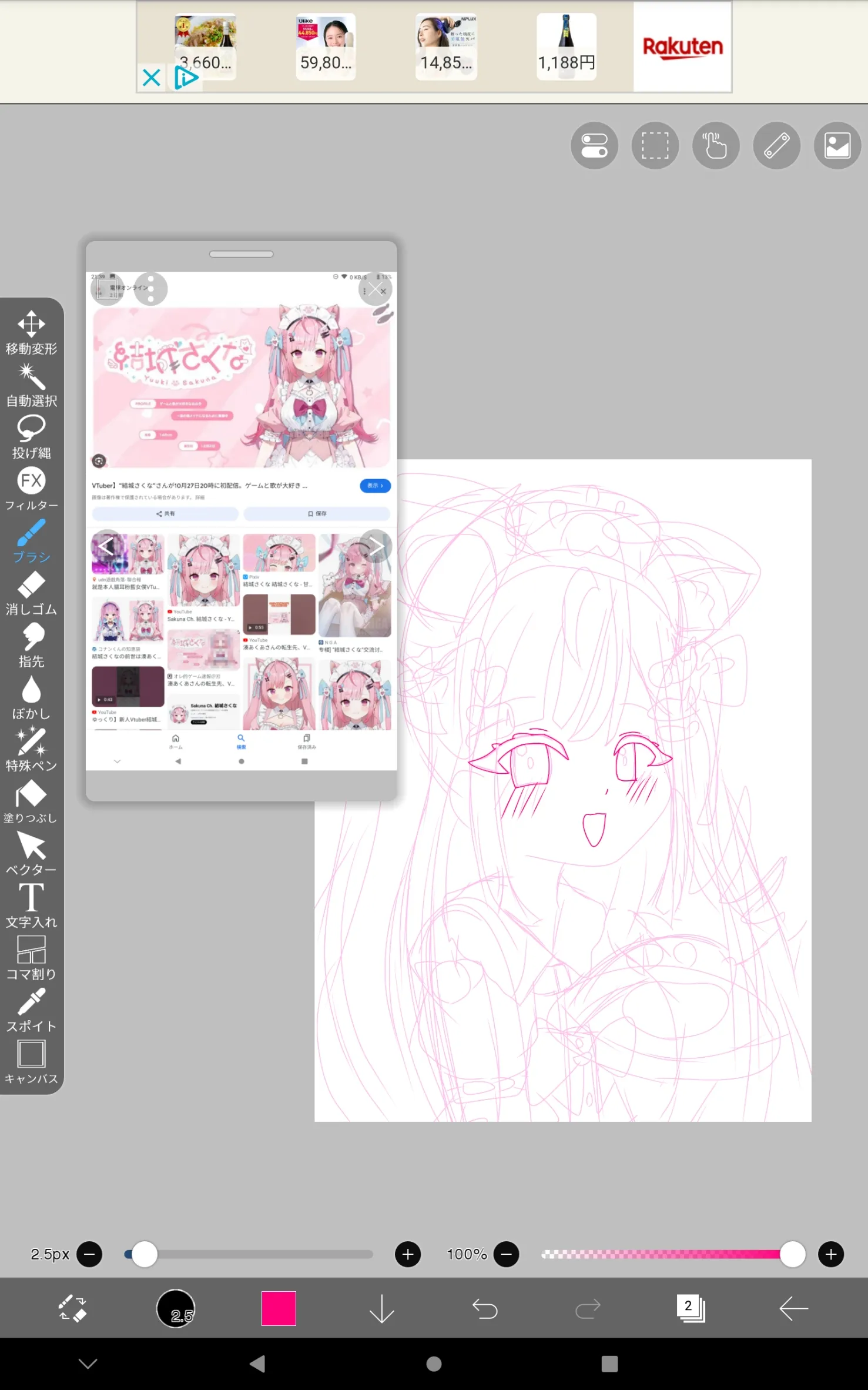This screenshot has width=868, height=1390.
Task: Tap the Android home circle button
Action: 434,1364
